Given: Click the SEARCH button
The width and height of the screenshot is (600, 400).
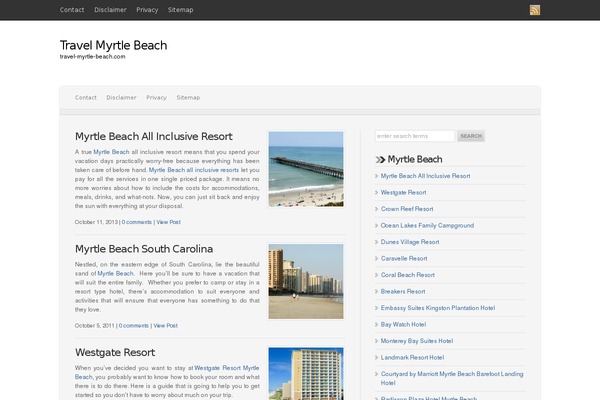Looking at the screenshot, I should (471, 136).
